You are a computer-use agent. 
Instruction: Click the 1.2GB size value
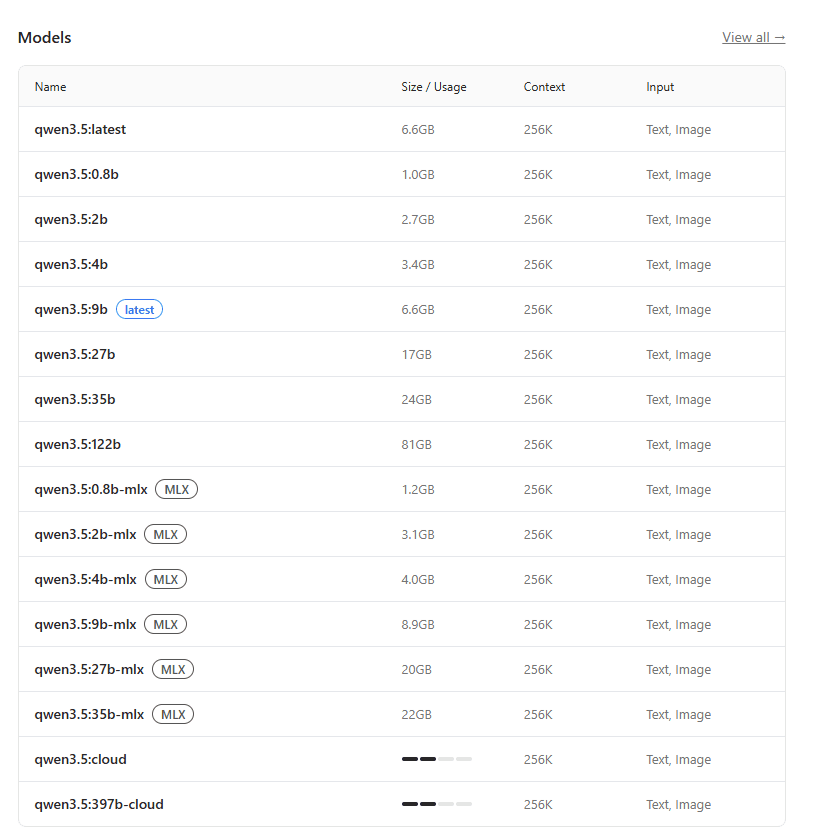pyautogui.click(x=418, y=489)
